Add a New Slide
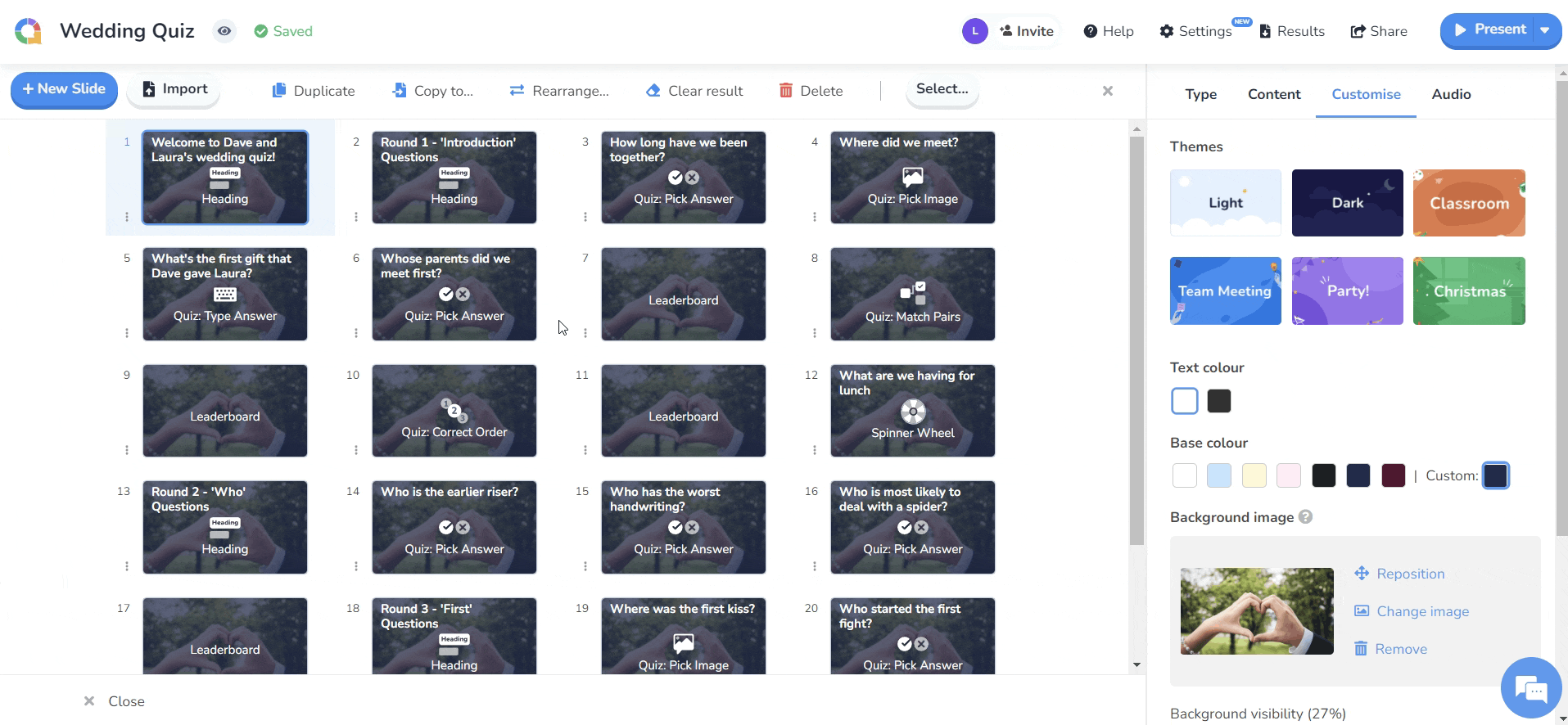Screen dimensions: 1568x725 (x=64, y=89)
